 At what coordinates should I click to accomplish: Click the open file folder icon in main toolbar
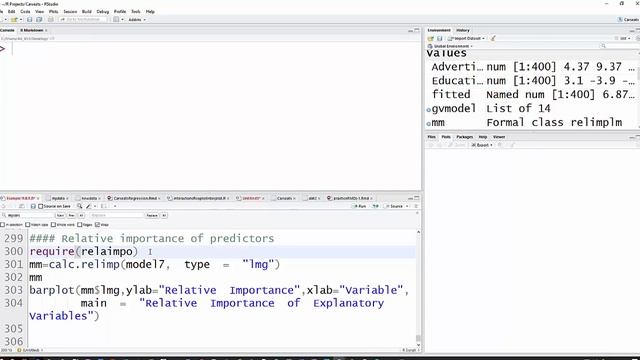tap(14, 20)
